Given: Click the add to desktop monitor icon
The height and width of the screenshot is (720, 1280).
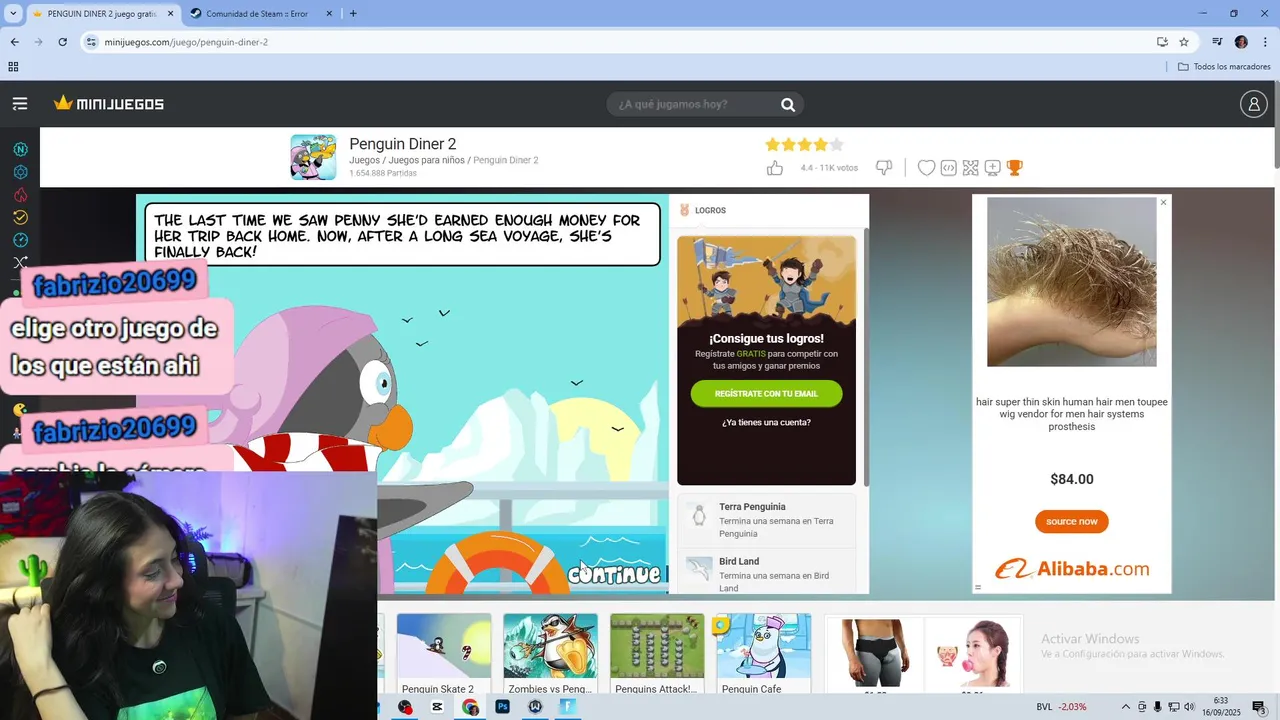Looking at the screenshot, I should 992,168.
